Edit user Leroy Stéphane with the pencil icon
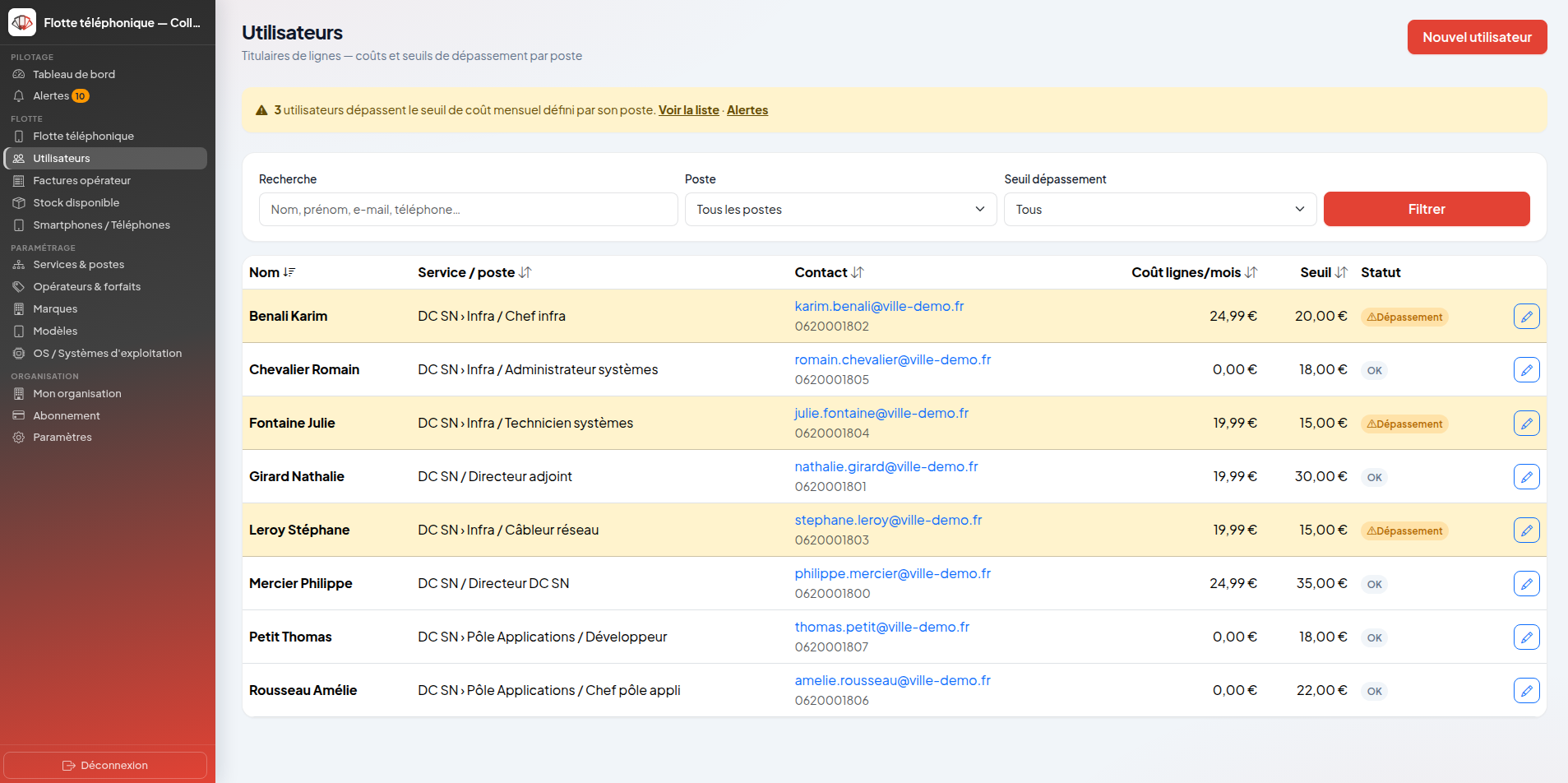This screenshot has width=1568, height=783. [x=1526, y=530]
